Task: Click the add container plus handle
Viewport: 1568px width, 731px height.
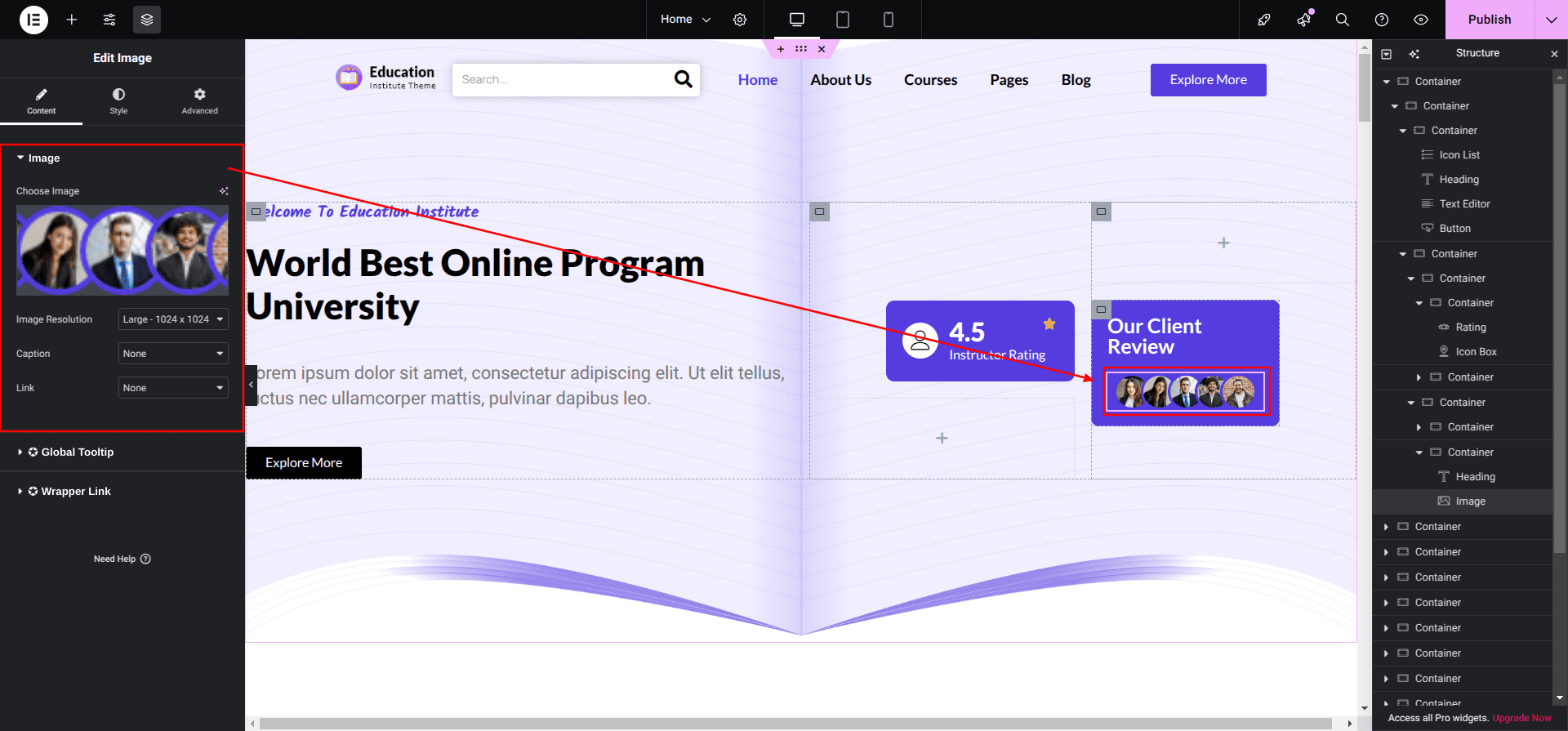Action: (781, 49)
